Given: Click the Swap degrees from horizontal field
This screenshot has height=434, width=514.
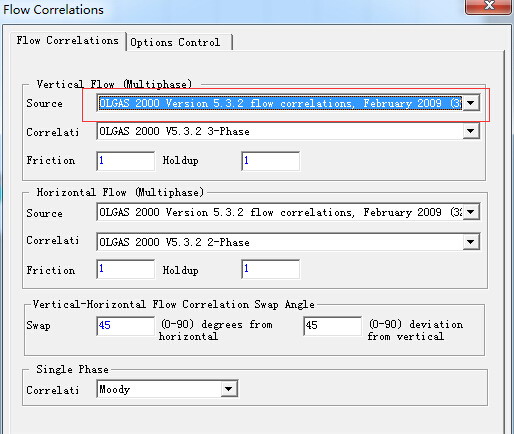Looking at the screenshot, I should [125, 326].
